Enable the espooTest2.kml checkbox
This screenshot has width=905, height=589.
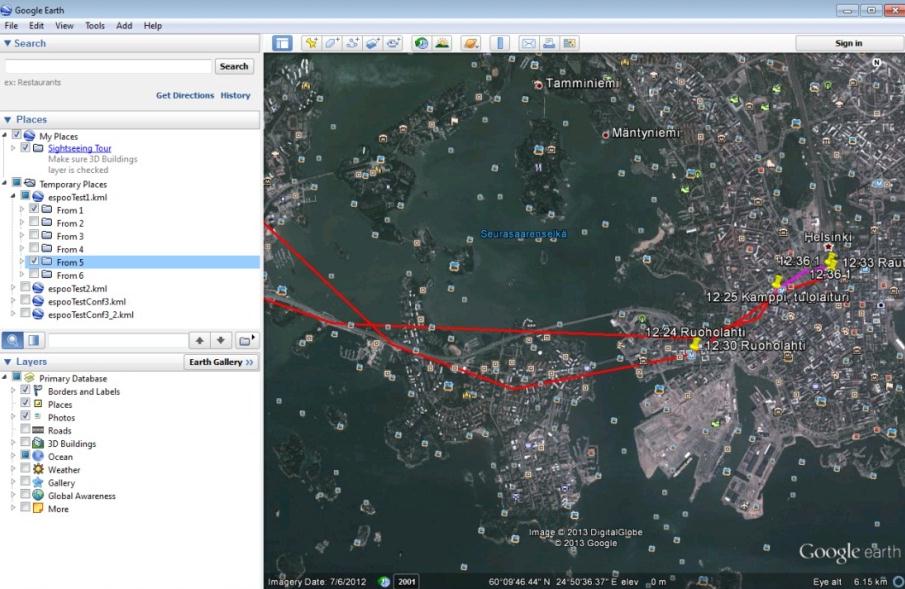pyautogui.click(x=25, y=287)
